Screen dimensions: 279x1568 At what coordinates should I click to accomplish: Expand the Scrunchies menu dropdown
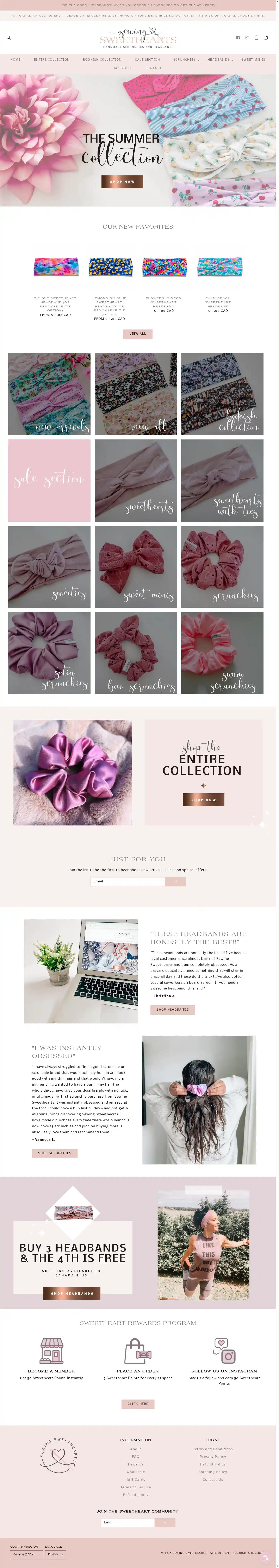click(x=186, y=60)
